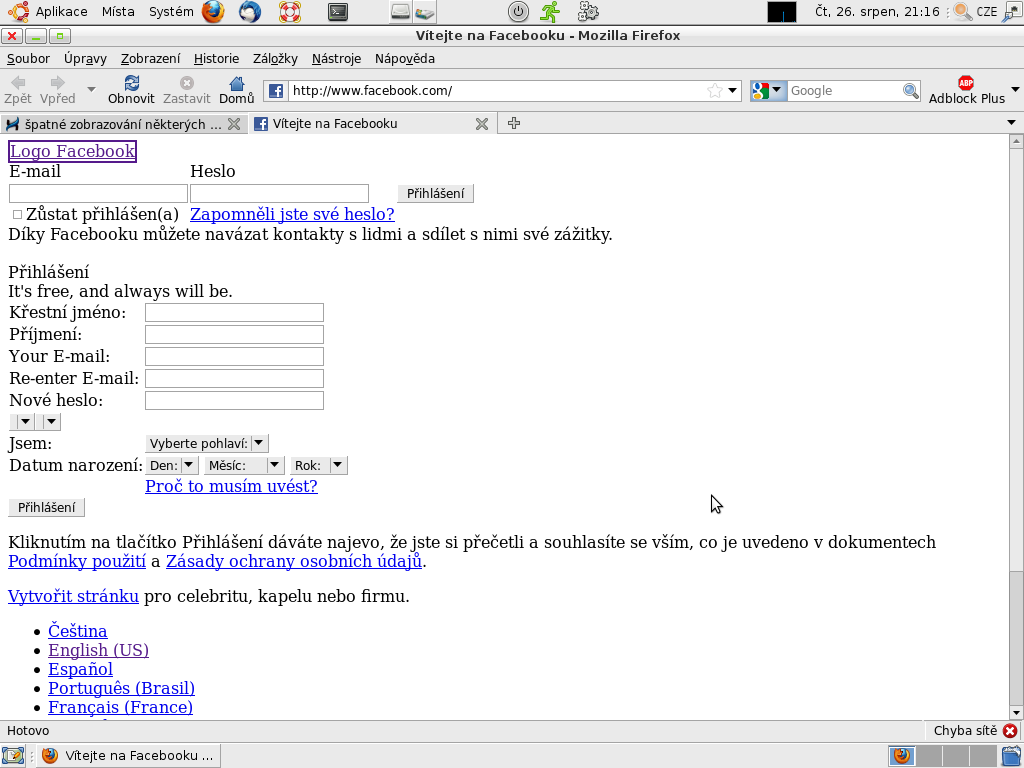The width and height of the screenshot is (1024, 768).
Task: Close the špatné zobrazování tab
Action: pos(234,124)
